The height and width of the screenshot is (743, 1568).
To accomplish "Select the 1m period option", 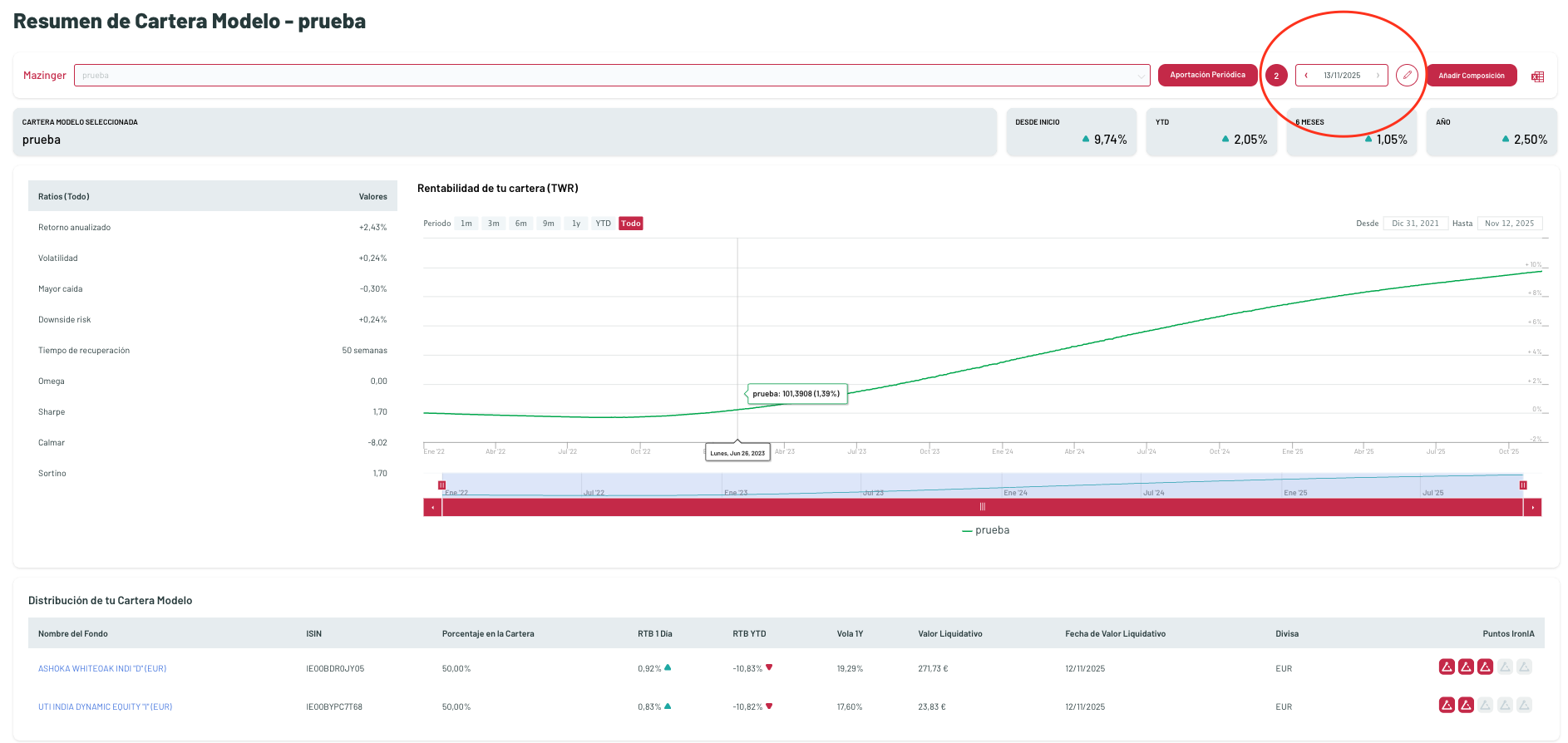I will [466, 224].
